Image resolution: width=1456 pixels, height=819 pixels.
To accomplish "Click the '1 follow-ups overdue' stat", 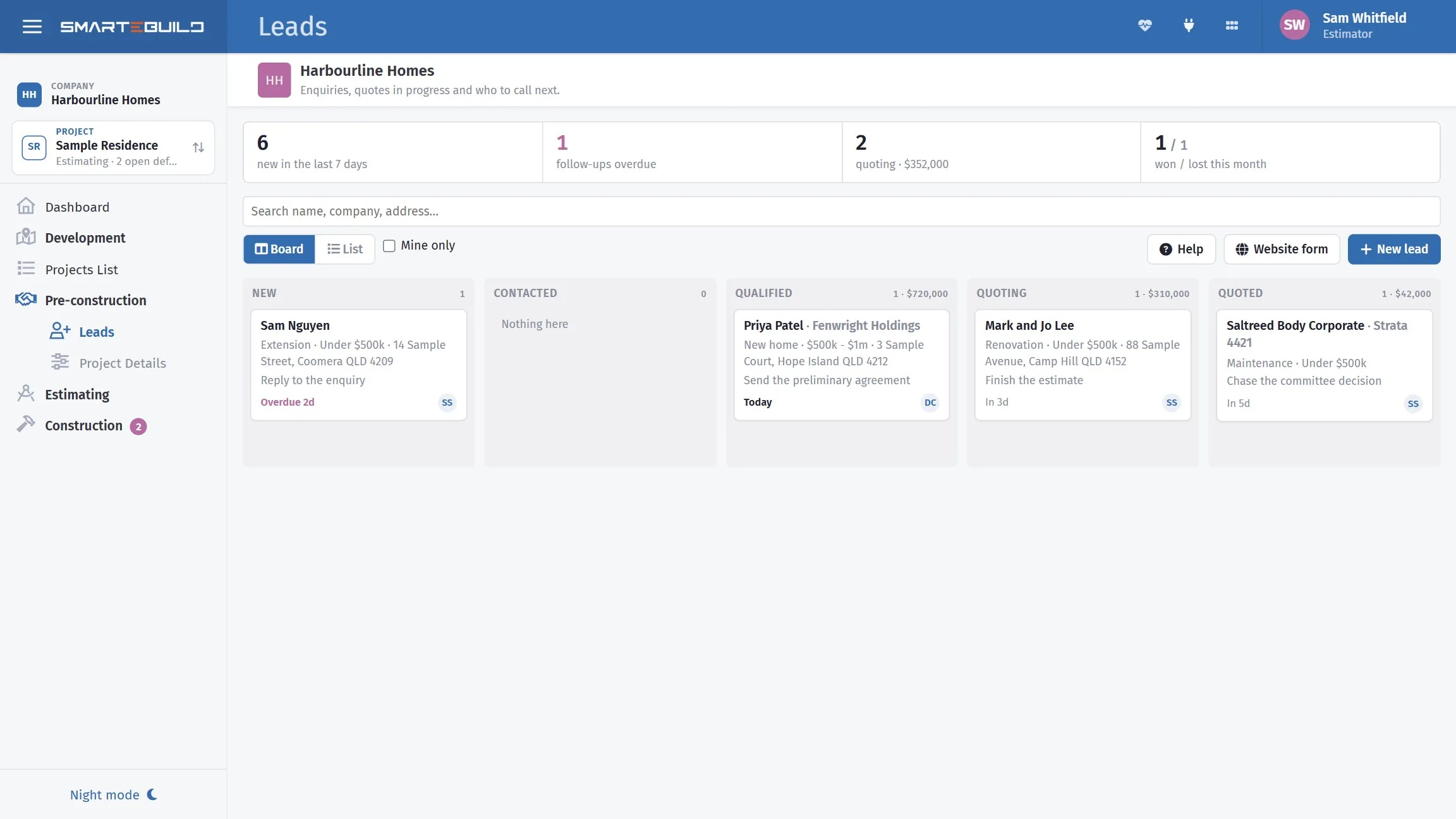I will point(692,152).
